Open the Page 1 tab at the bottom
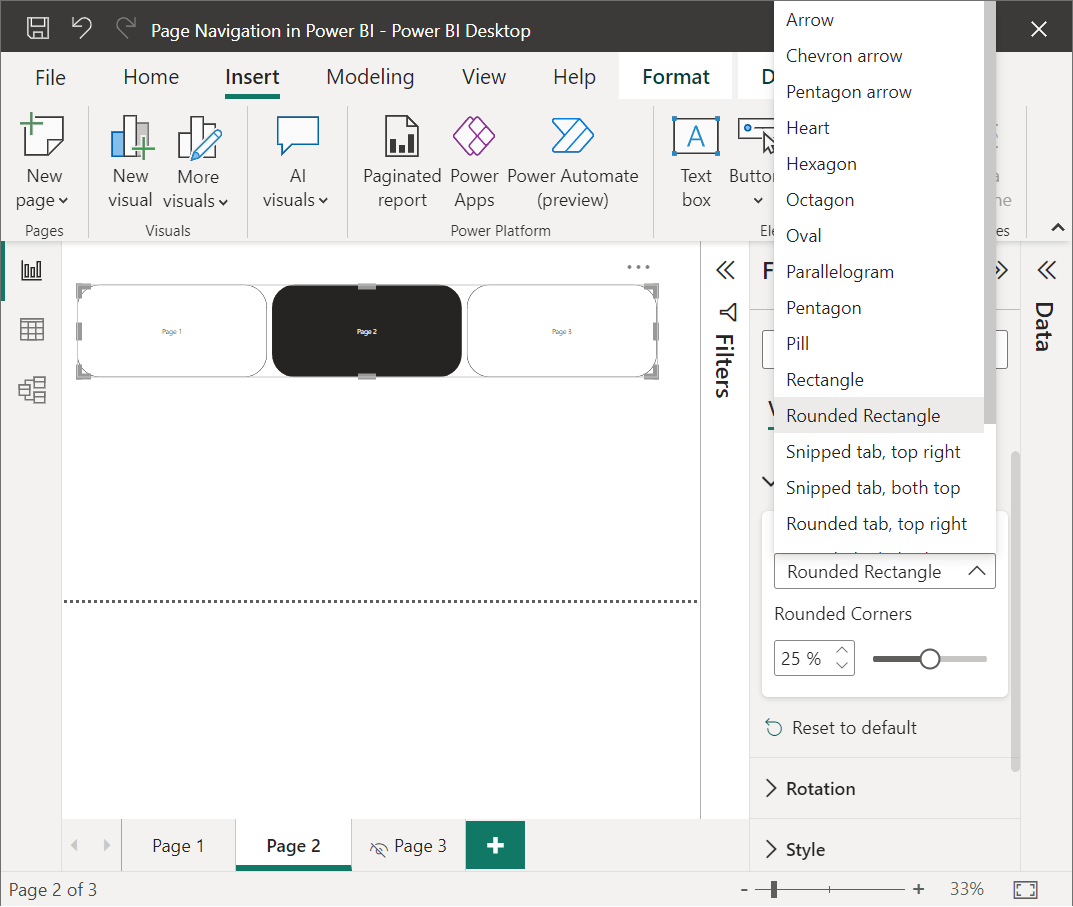Viewport: 1073px width, 907px height. point(178,845)
